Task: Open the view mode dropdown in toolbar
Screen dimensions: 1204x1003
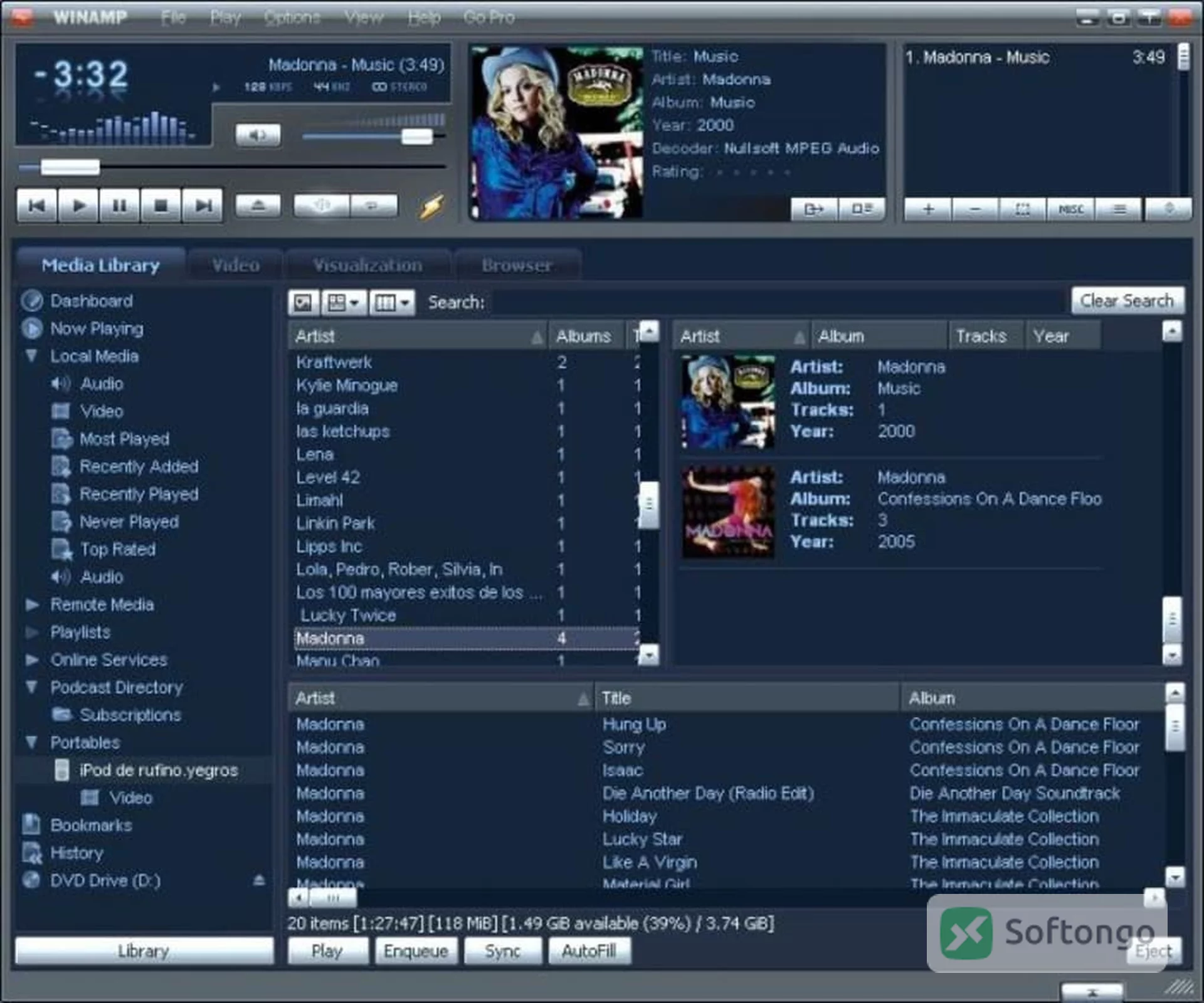Action: tap(344, 303)
